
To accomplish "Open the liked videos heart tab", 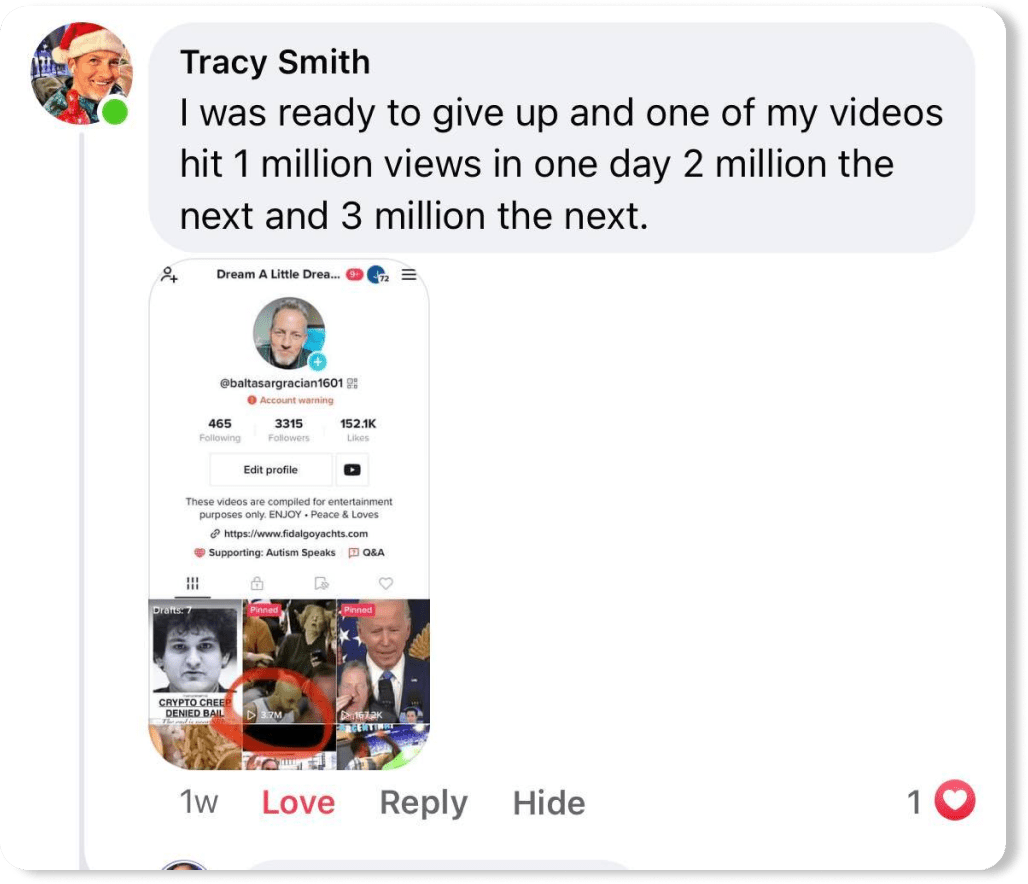I will pyautogui.click(x=386, y=583).
